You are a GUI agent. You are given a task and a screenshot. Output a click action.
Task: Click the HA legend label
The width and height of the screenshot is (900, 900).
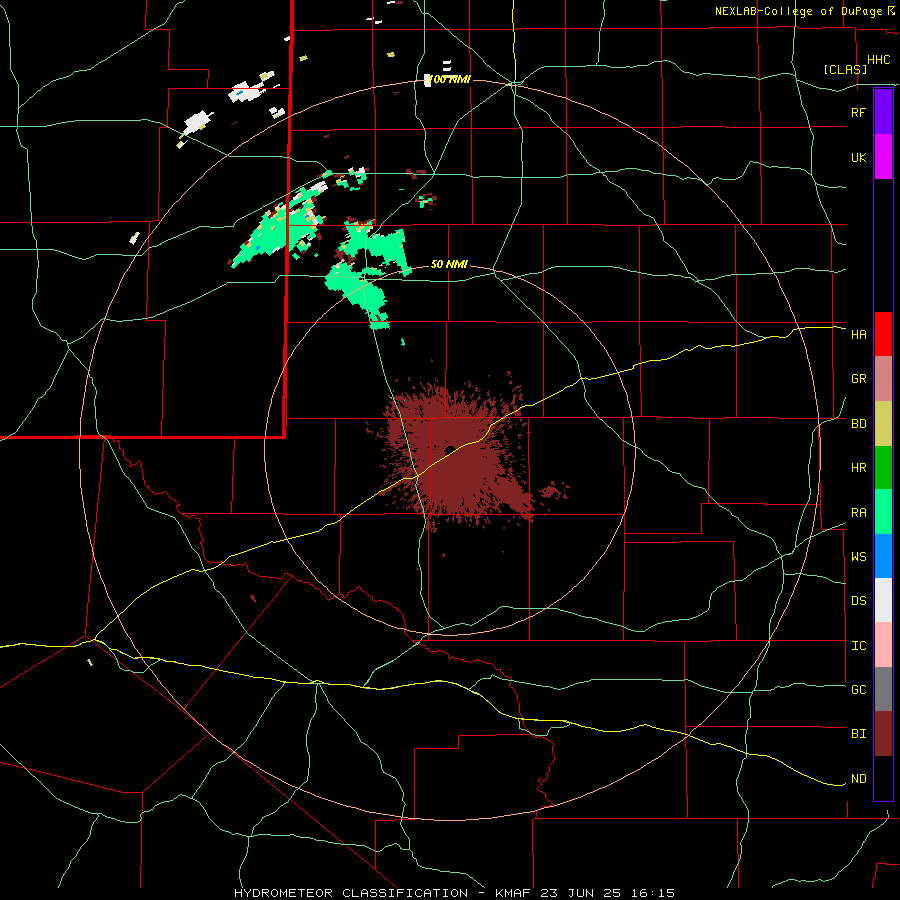click(858, 335)
